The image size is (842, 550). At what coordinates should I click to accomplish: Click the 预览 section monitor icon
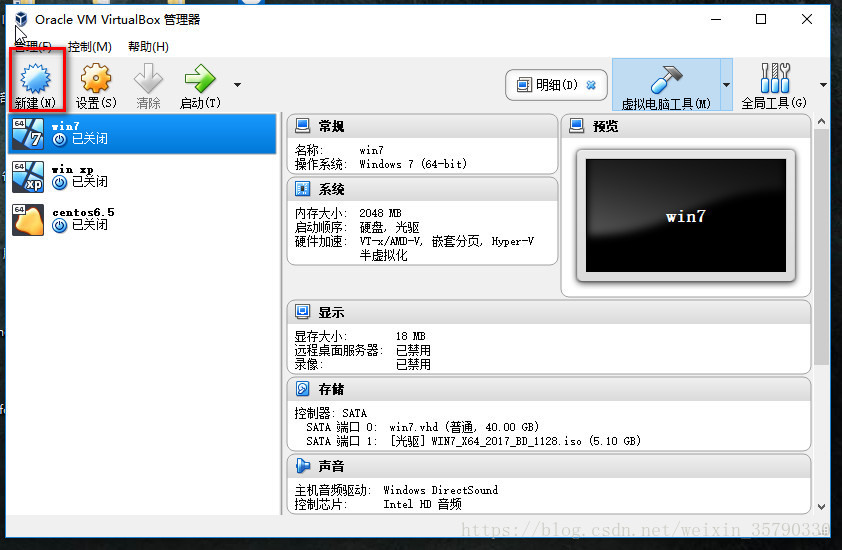pos(576,126)
